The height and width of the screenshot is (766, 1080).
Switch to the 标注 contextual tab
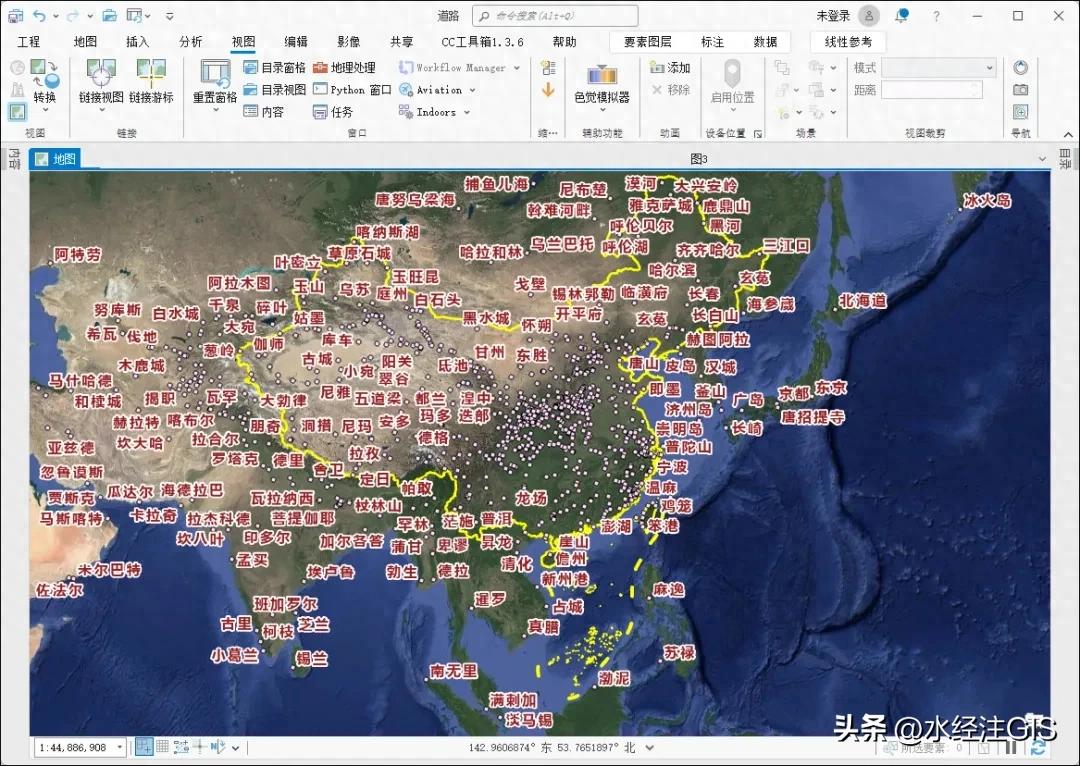point(714,42)
